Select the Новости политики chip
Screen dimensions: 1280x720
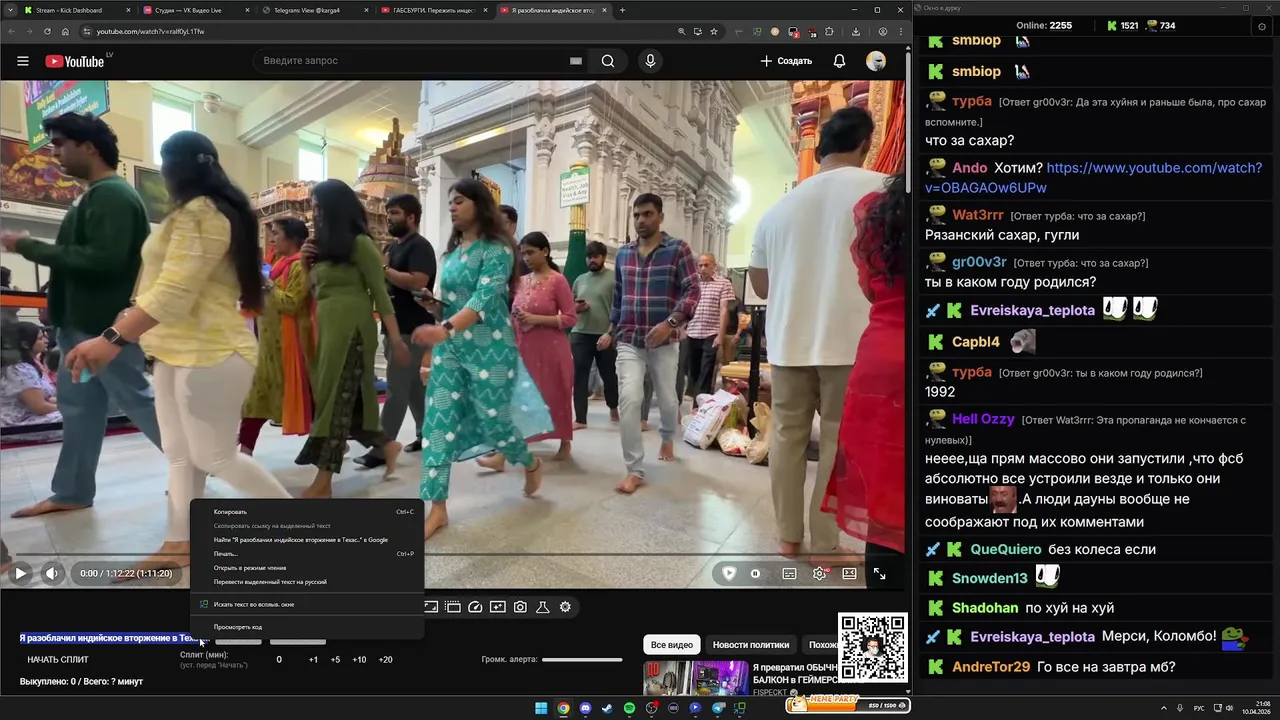coord(751,645)
